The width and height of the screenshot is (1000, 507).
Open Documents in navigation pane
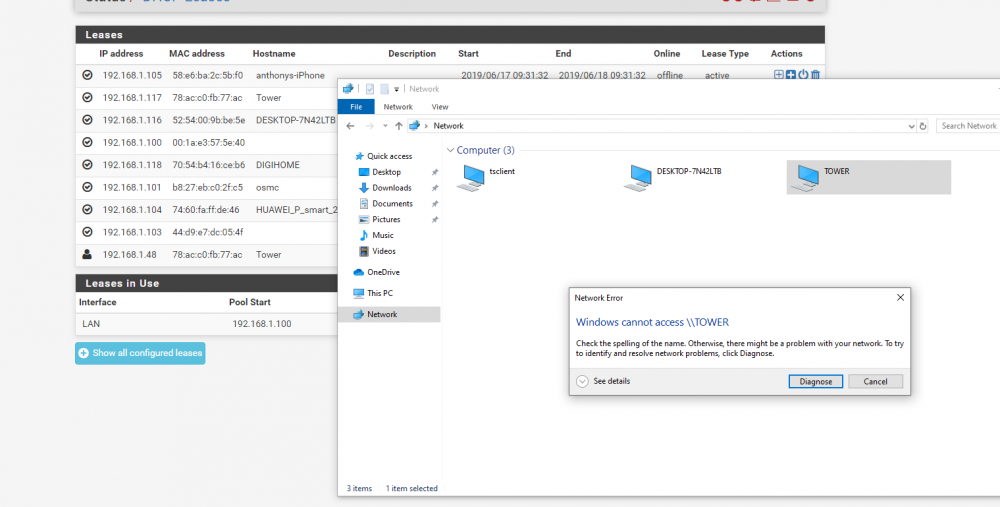(386, 204)
